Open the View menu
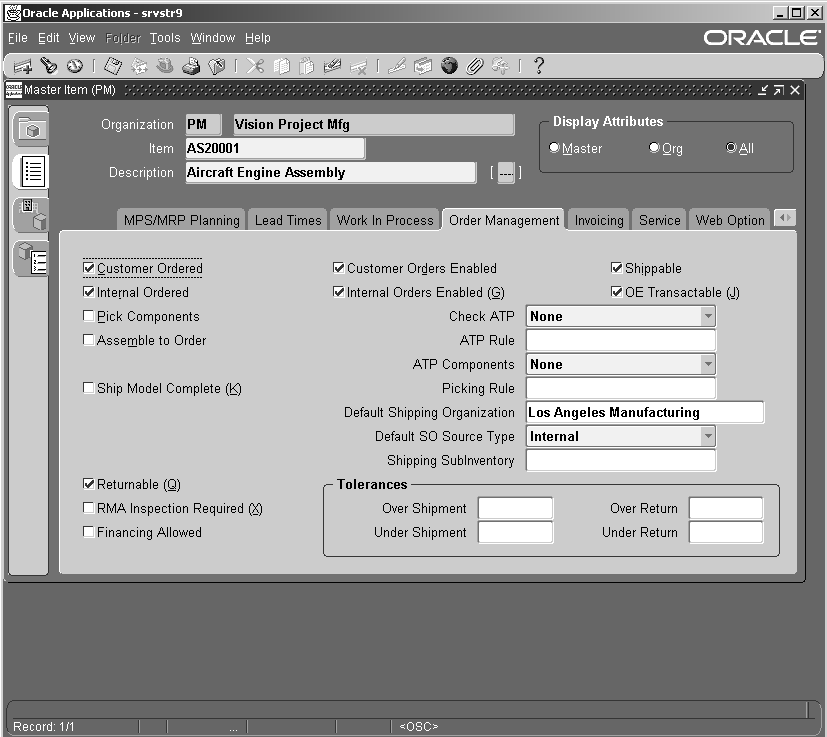827x737 pixels. (x=82, y=38)
